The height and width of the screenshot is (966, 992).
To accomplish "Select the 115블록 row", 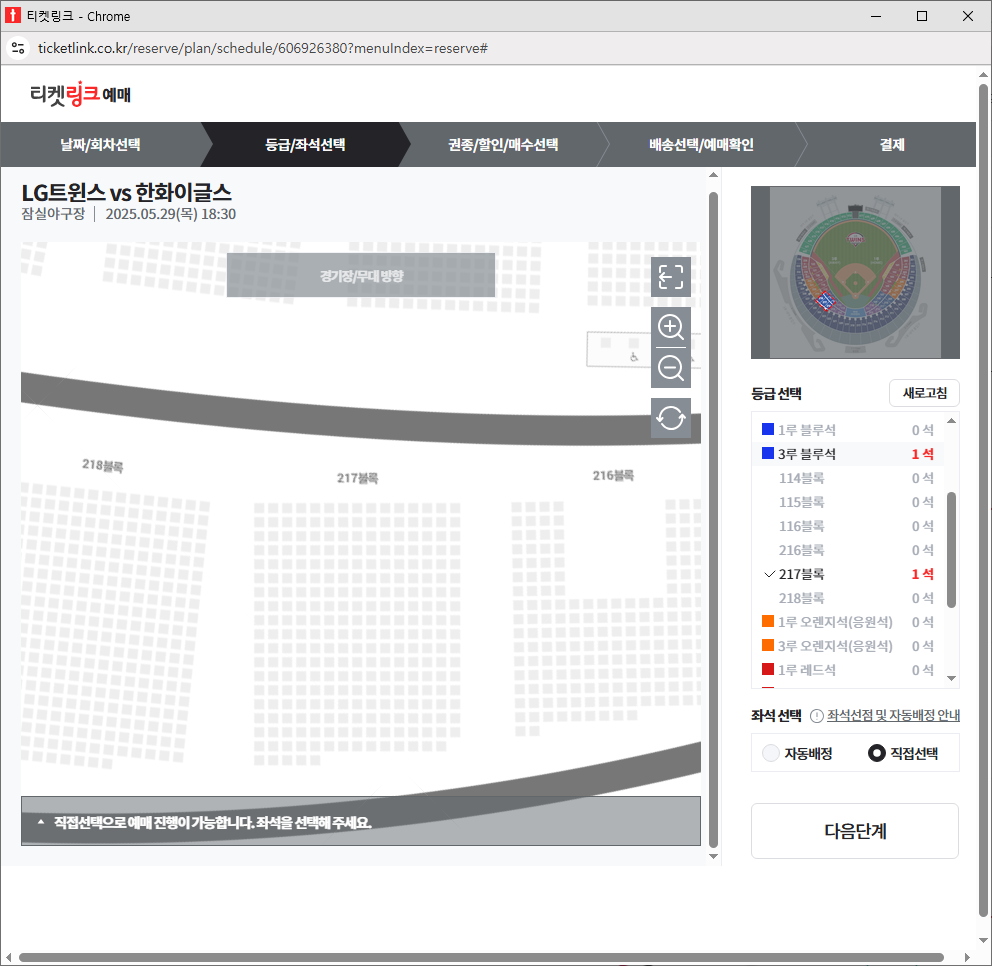I will coord(848,502).
